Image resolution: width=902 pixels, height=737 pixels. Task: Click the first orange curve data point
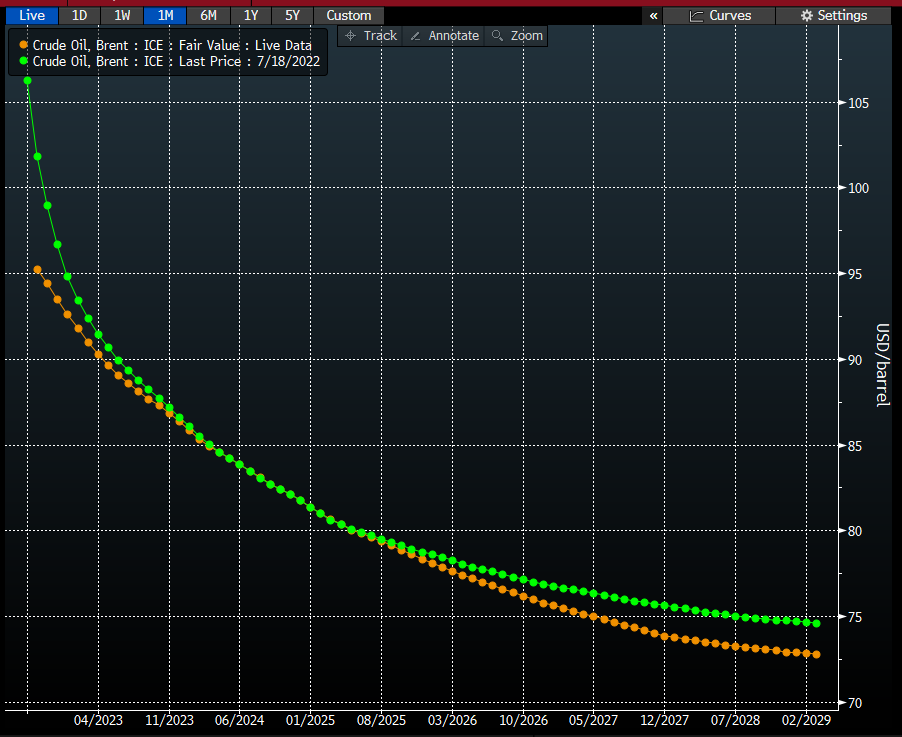tap(37, 269)
